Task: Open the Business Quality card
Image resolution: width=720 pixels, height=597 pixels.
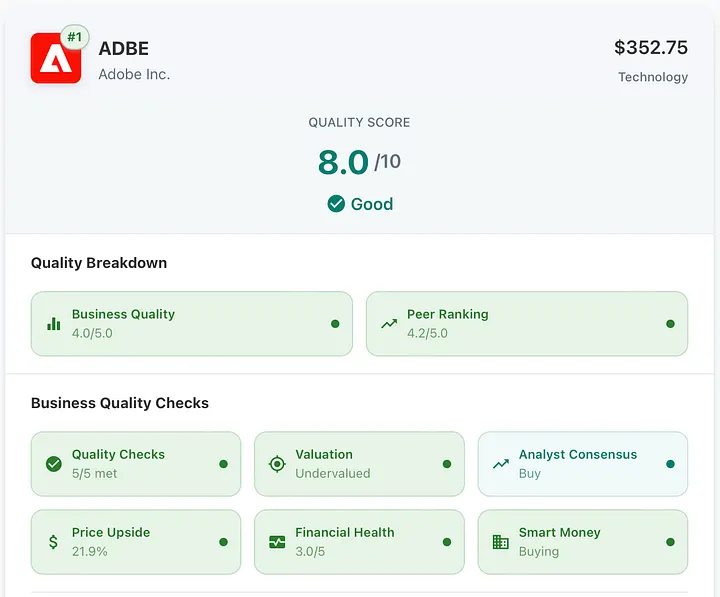Action: [x=192, y=324]
